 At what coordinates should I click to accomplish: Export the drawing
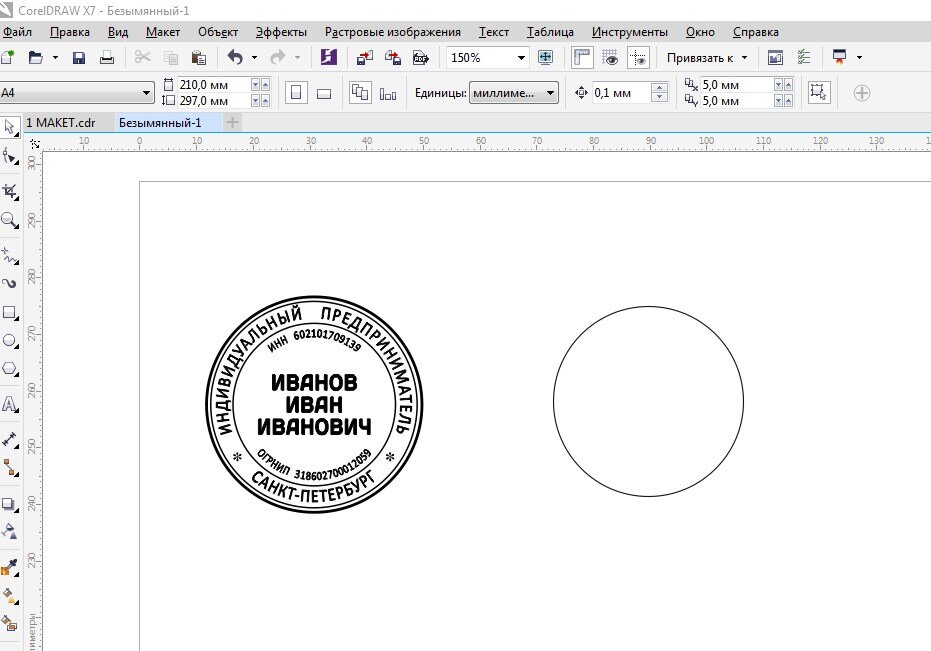pyautogui.click(x=392, y=58)
